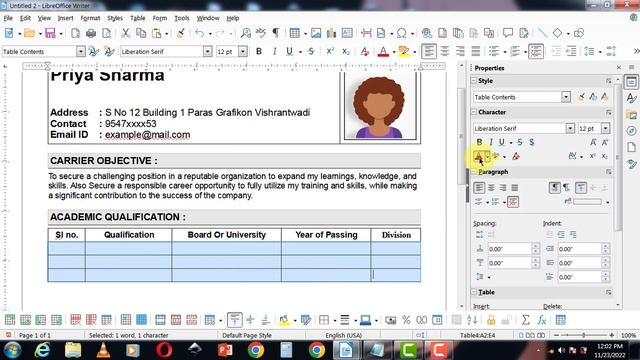The image size is (640, 360).
Task: Collapse the Character panel section
Action: pos(474,112)
